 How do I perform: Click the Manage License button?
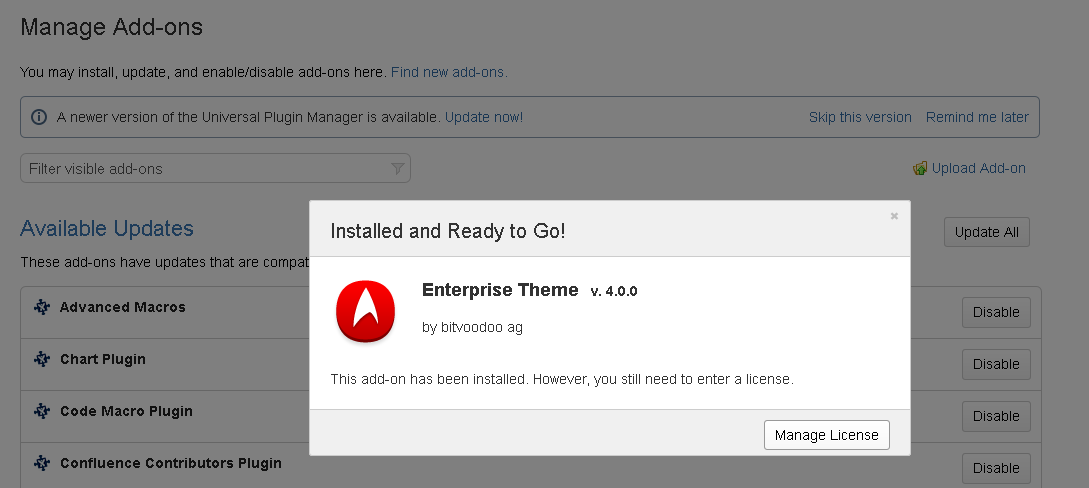tap(826, 435)
